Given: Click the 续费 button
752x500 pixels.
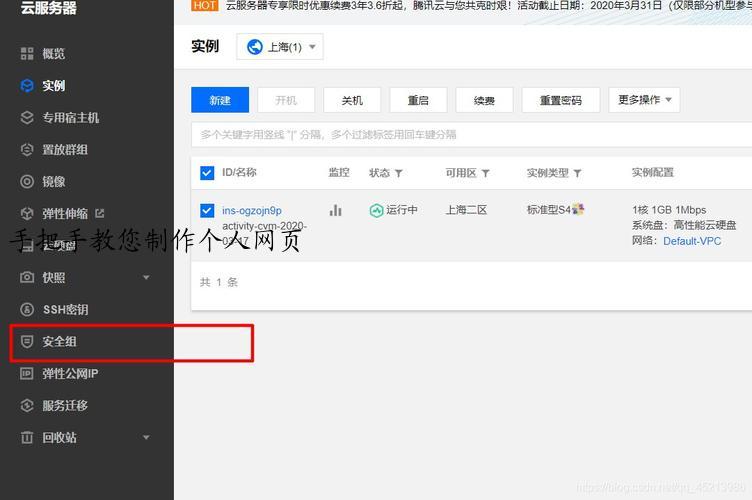Looking at the screenshot, I should pyautogui.click(x=484, y=100).
